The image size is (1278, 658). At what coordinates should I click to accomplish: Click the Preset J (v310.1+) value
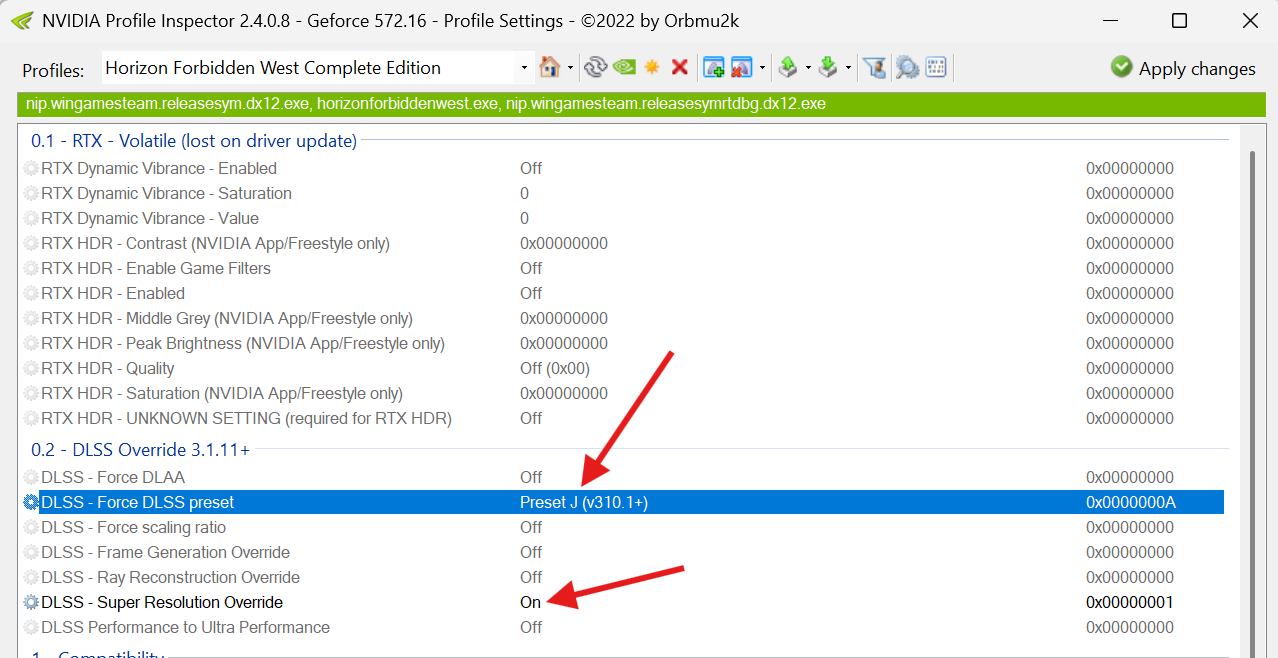coord(584,502)
